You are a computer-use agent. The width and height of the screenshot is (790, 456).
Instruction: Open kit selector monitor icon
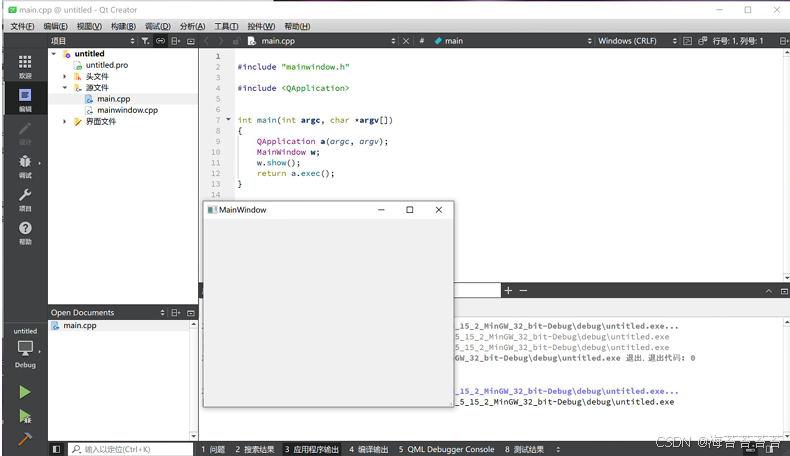[x=25, y=348]
